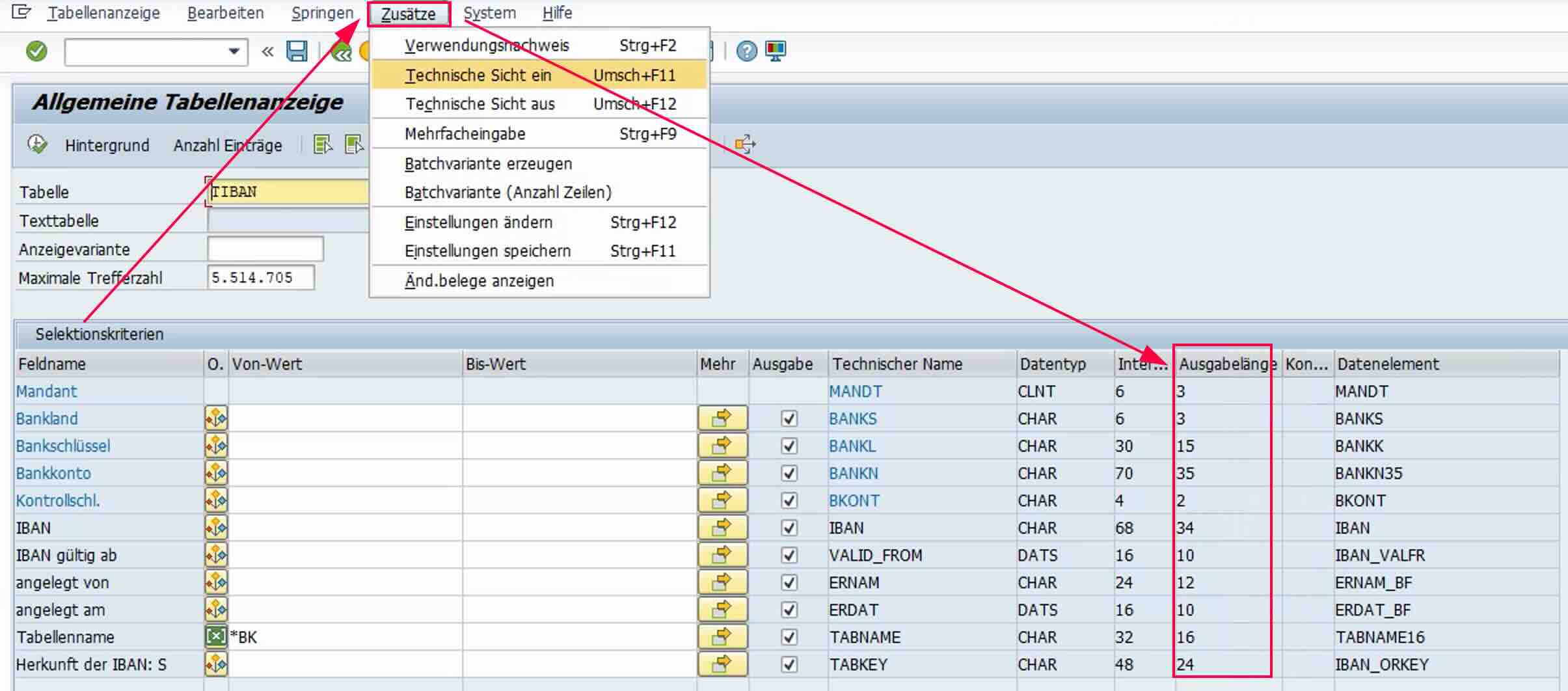Uncheck Ausgabe checkbox for ERNAM row

[789, 582]
